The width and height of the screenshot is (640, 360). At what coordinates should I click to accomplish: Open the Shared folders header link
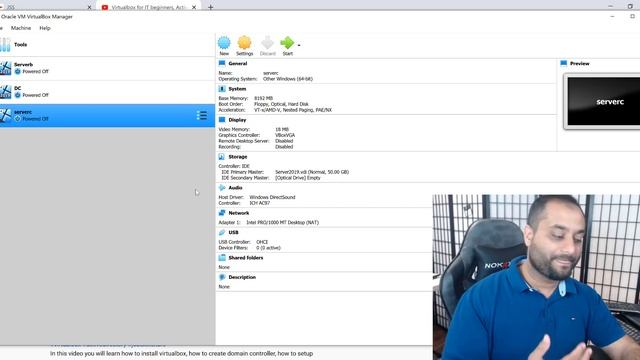pyautogui.click(x=246, y=258)
